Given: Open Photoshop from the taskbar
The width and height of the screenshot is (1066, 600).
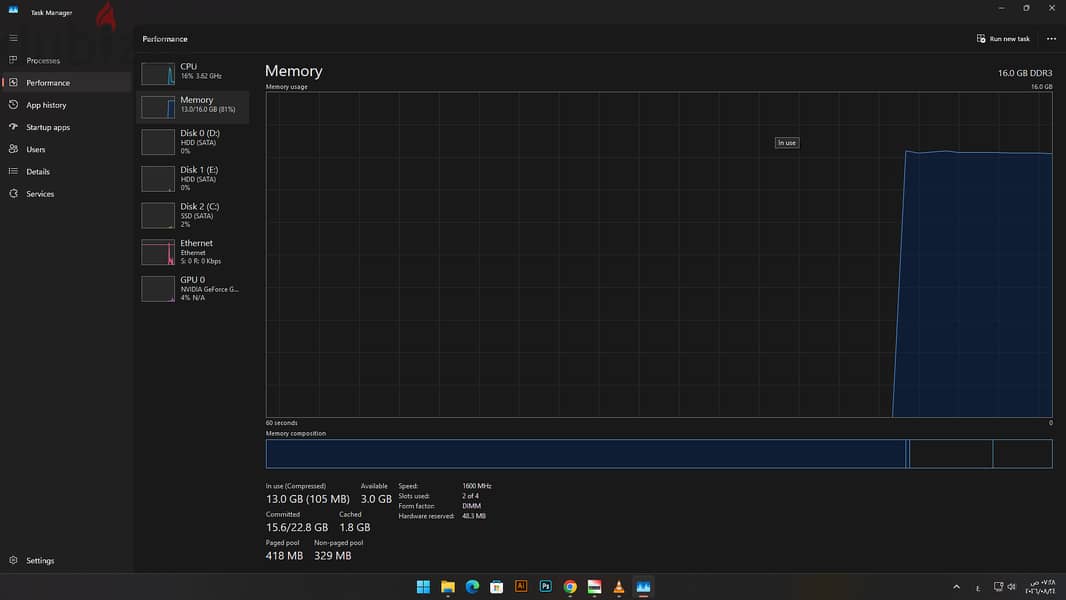Looking at the screenshot, I should point(545,586).
